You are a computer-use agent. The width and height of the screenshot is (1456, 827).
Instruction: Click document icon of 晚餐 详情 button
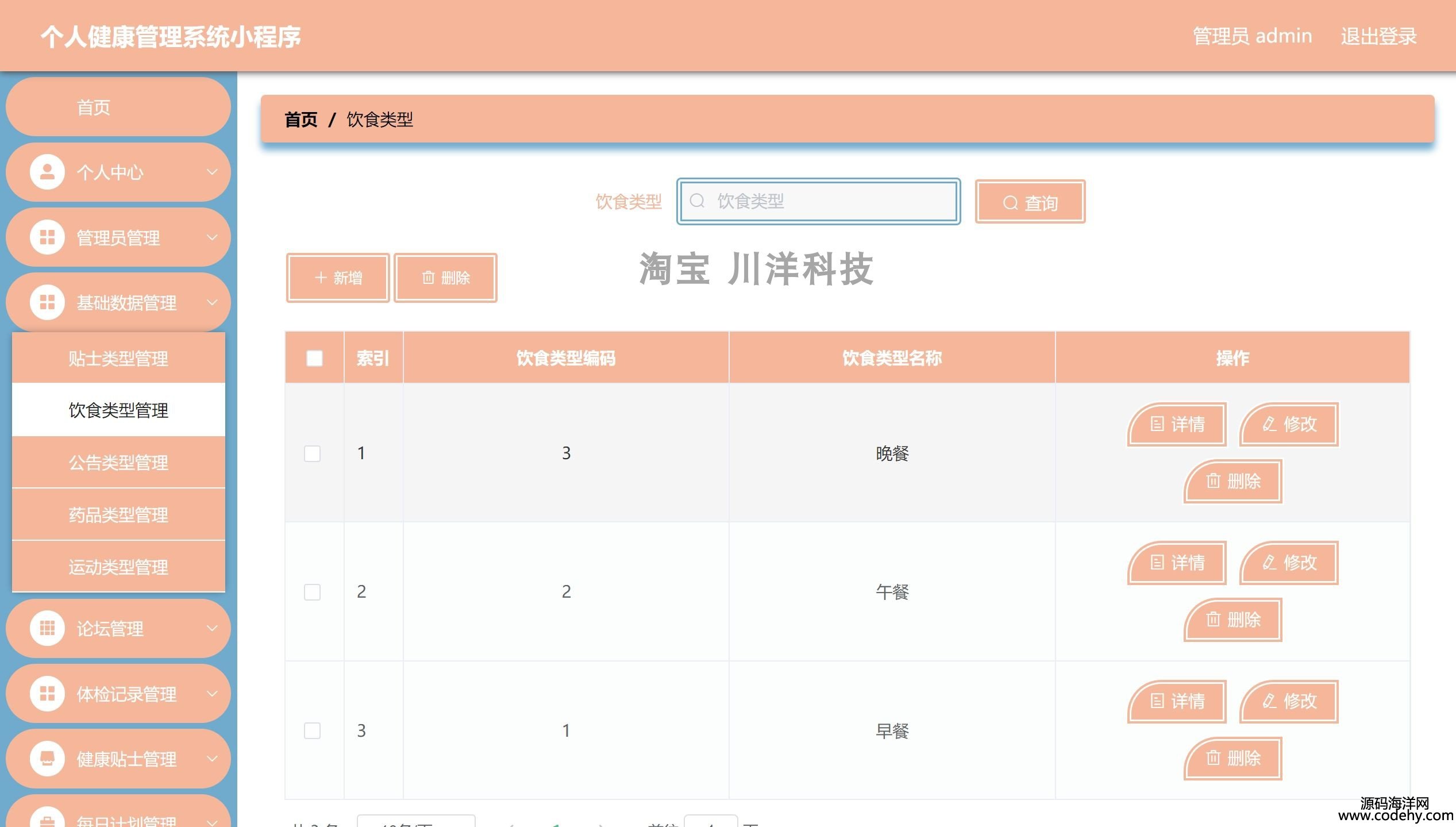click(1157, 424)
